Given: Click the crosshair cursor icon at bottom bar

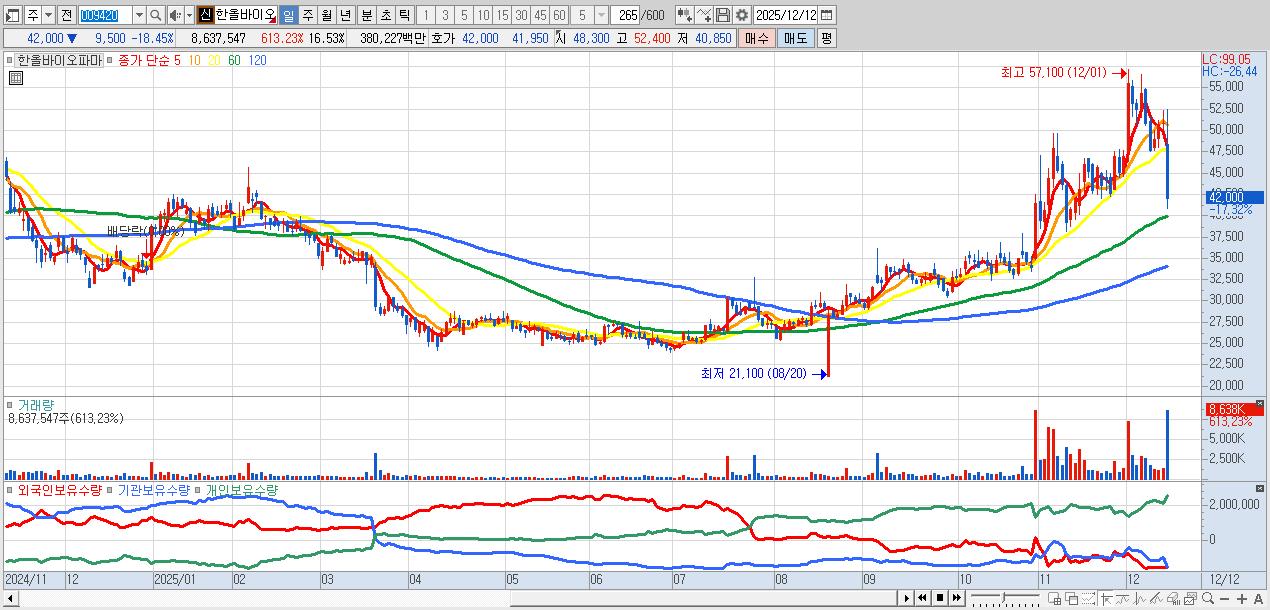Looking at the screenshot, I should coord(1106,598).
